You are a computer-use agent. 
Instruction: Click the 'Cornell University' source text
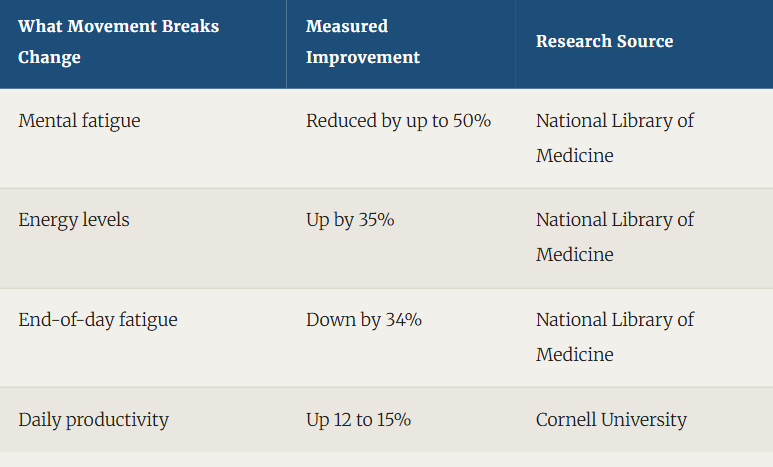point(611,420)
